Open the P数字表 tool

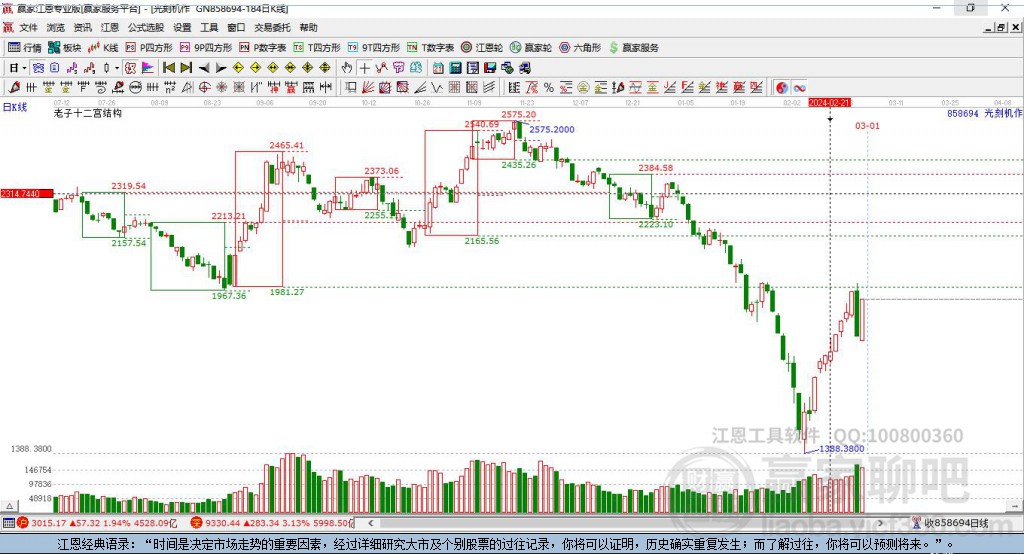click(x=263, y=48)
